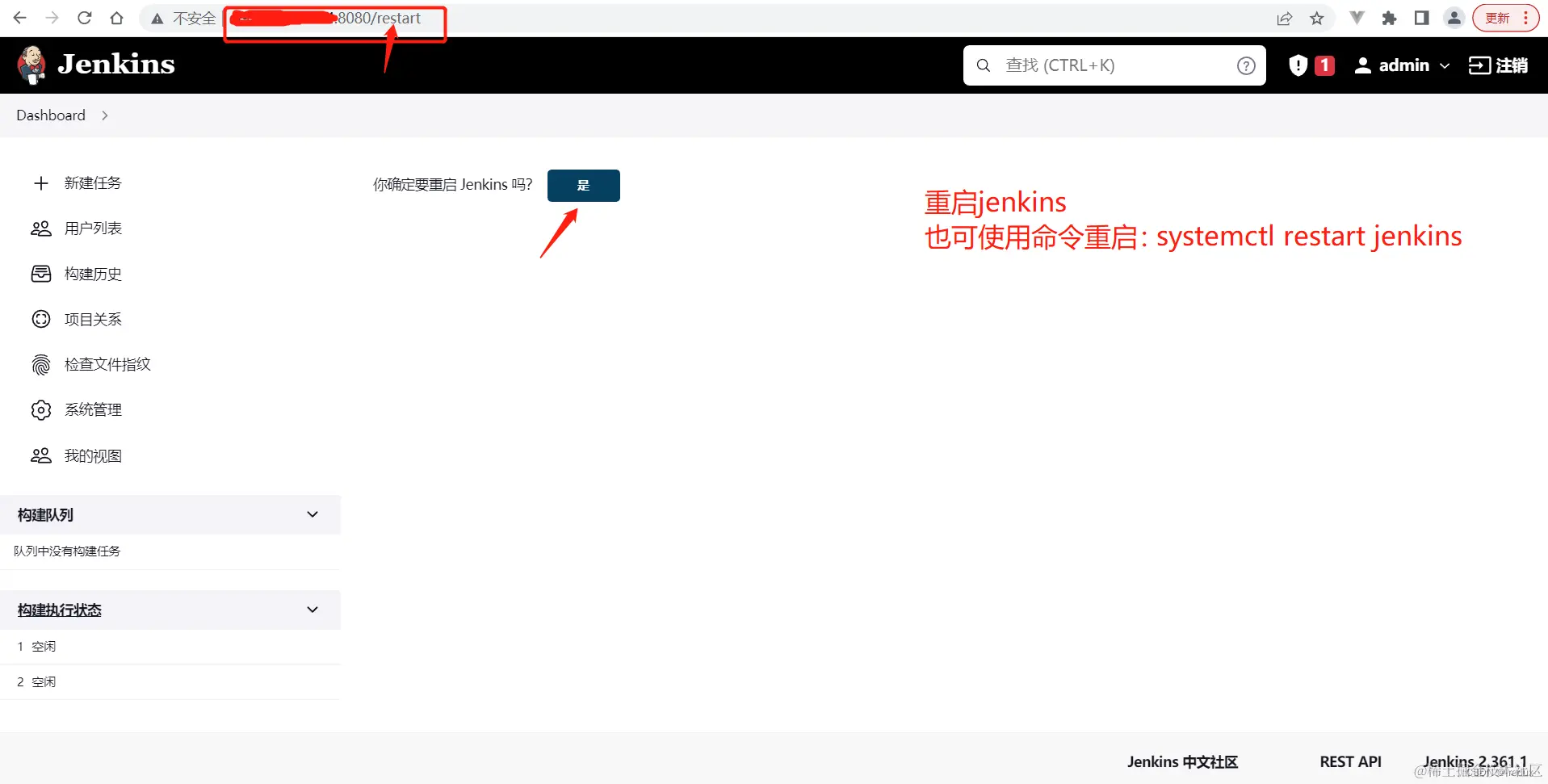Expand the admin dropdown chevron
Viewport: 1548px width, 784px height.
tap(1445, 66)
